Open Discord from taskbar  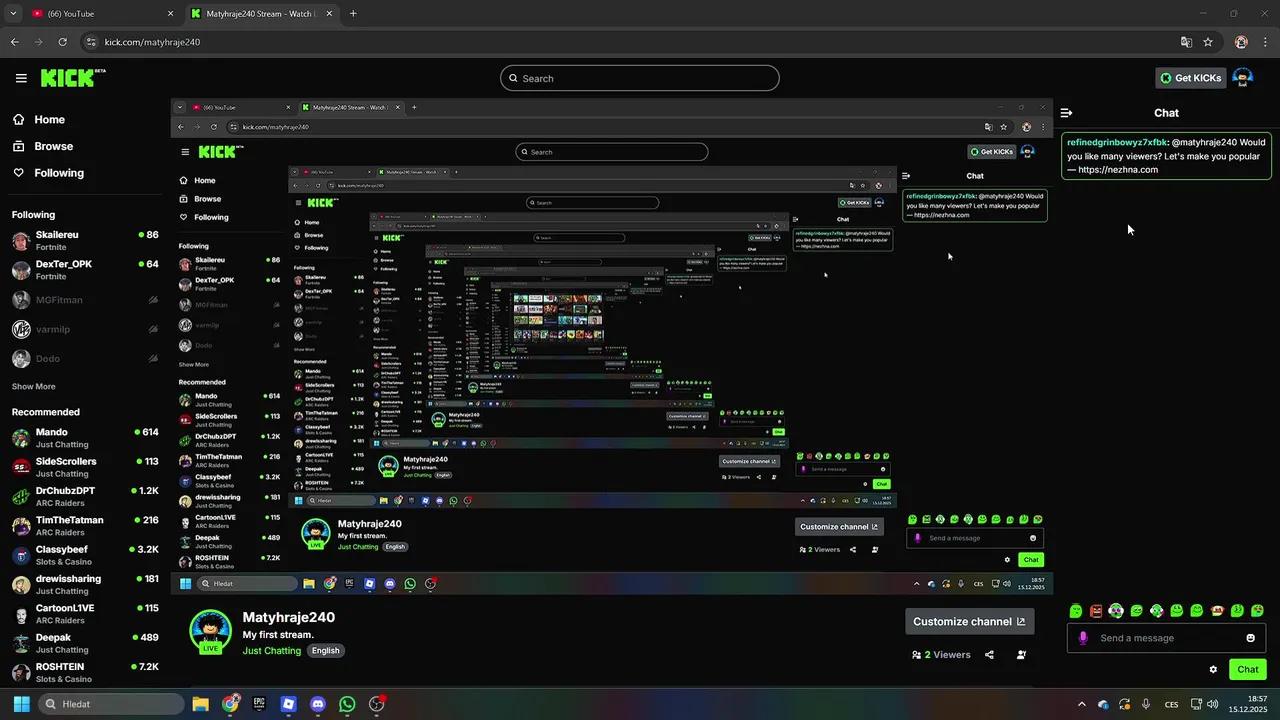point(318,704)
